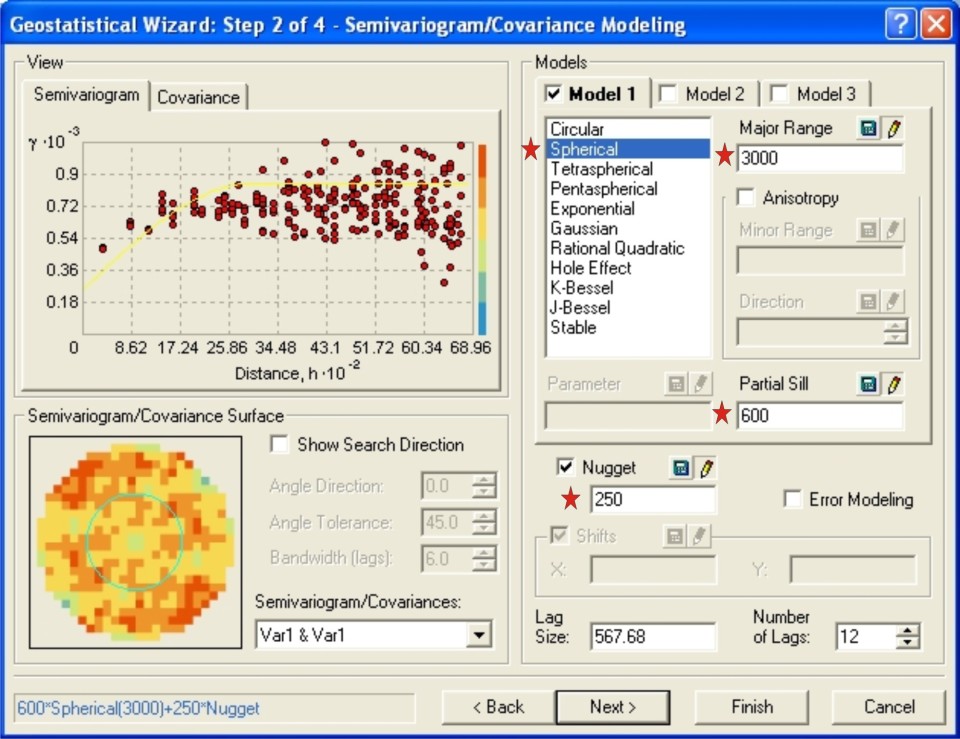Click Angle Tolerance spinner down arrow
Image resolution: width=960 pixels, height=739 pixels.
[484, 529]
